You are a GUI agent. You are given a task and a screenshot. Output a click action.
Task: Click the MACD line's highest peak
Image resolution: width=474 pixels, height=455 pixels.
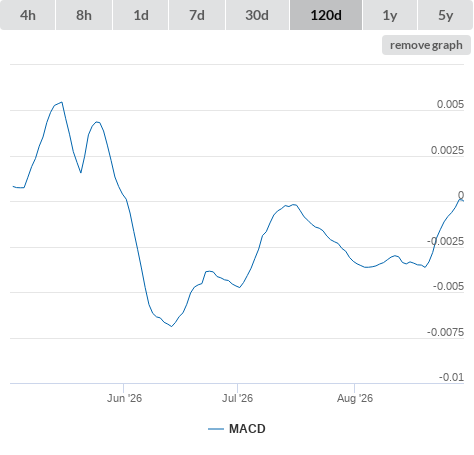(x=62, y=102)
